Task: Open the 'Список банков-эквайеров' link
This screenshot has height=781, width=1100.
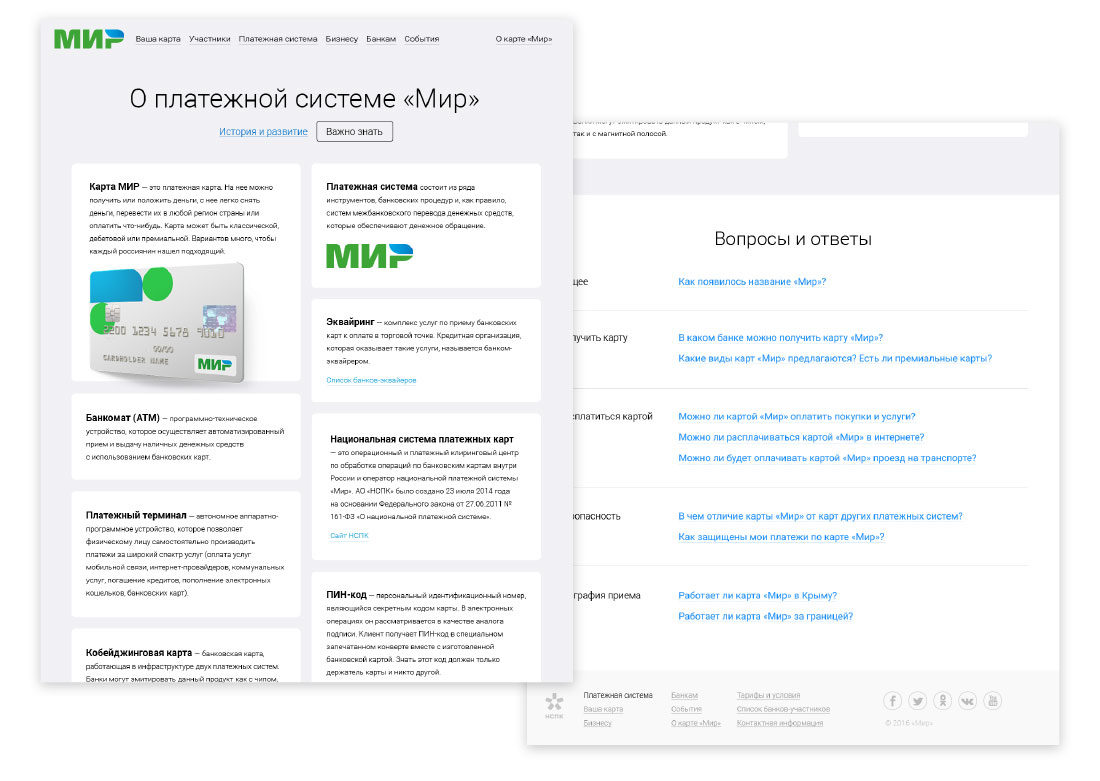Action: [371, 381]
